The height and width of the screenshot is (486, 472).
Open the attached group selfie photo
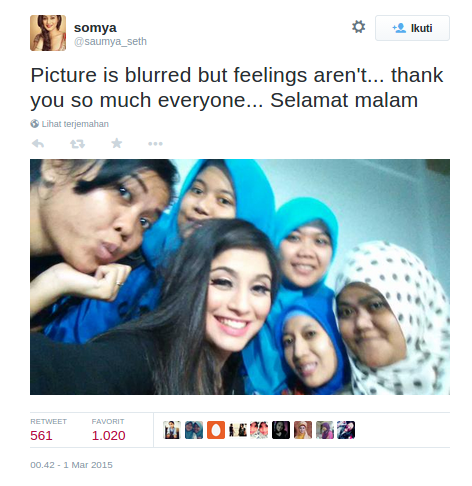(x=240, y=277)
